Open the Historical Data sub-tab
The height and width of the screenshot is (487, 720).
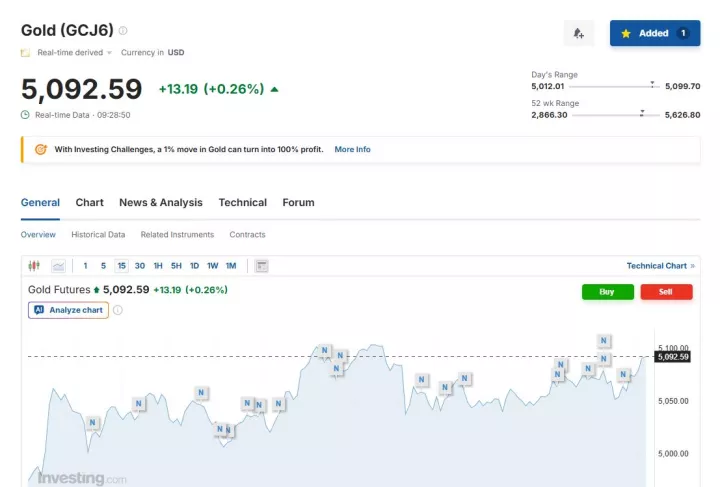pyautogui.click(x=98, y=235)
